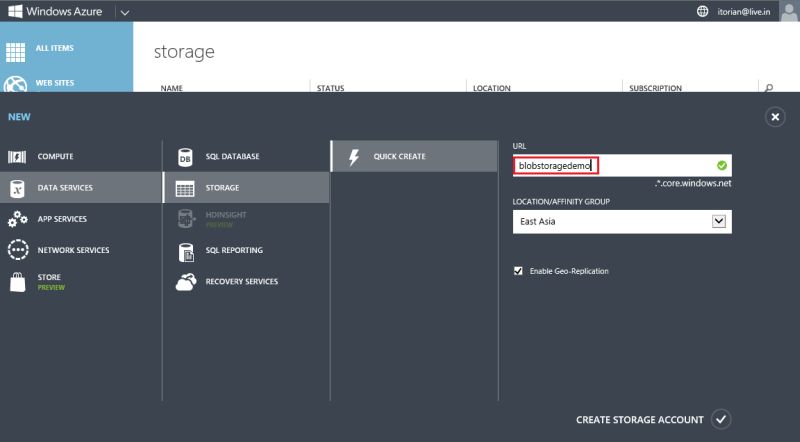
Task: Sort by LOCATION column header
Action: pos(491,88)
